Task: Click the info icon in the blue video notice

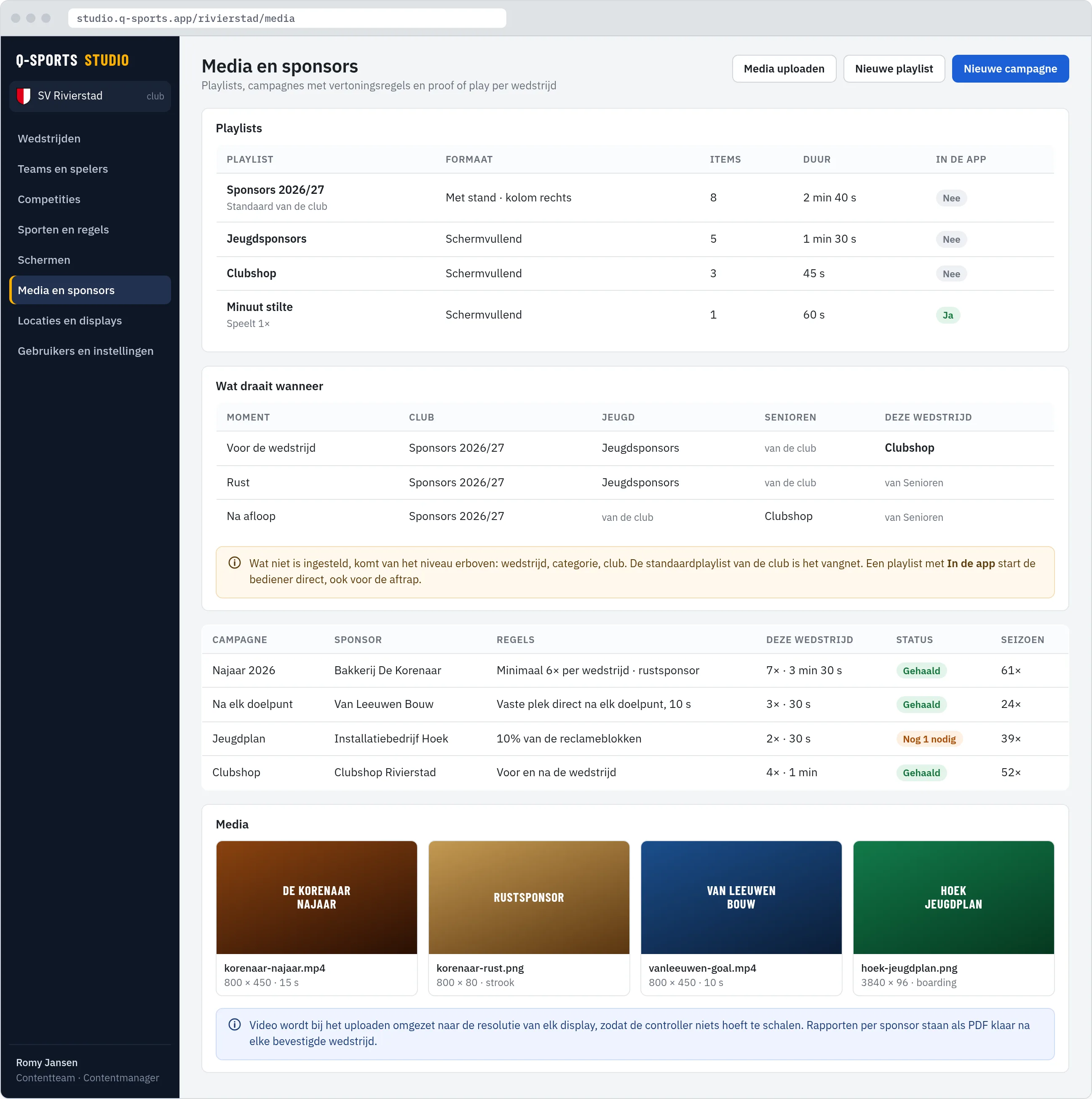Action: coord(234,1024)
